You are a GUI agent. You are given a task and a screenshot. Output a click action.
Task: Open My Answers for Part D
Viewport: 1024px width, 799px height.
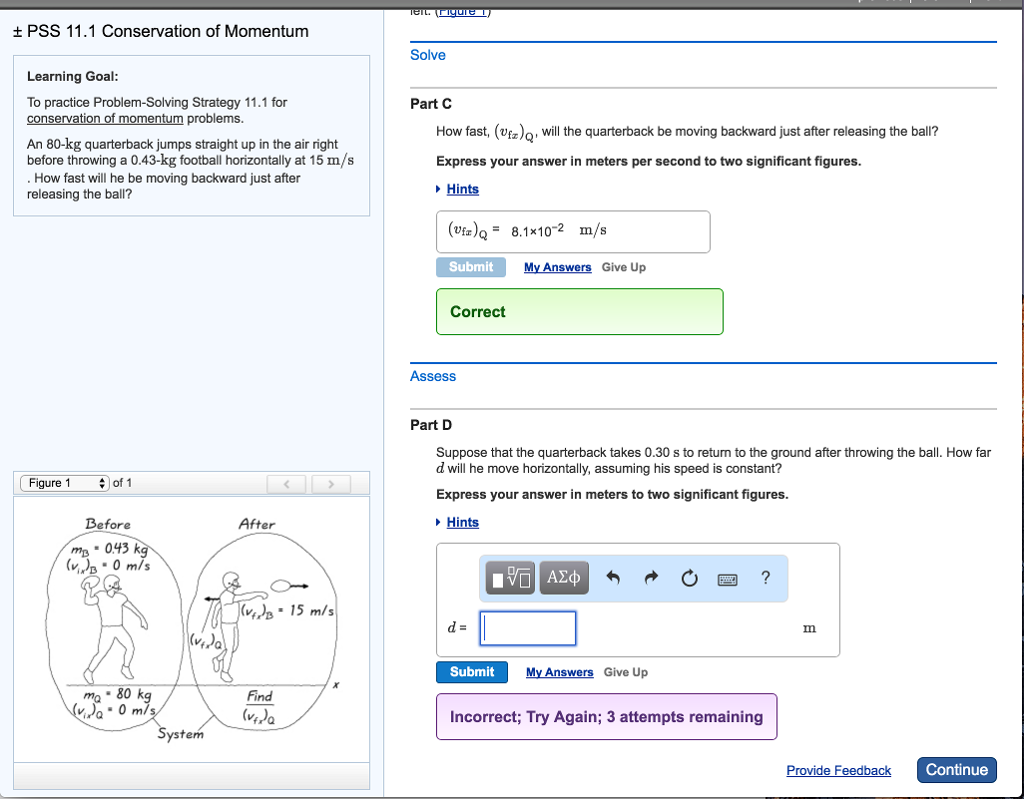click(559, 672)
